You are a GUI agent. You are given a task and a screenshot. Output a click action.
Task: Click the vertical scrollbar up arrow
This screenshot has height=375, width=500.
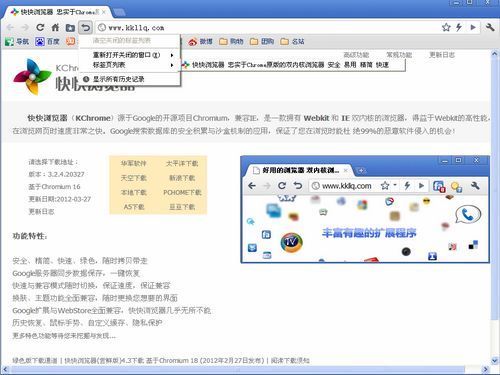pyautogui.click(x=495, y=54)
